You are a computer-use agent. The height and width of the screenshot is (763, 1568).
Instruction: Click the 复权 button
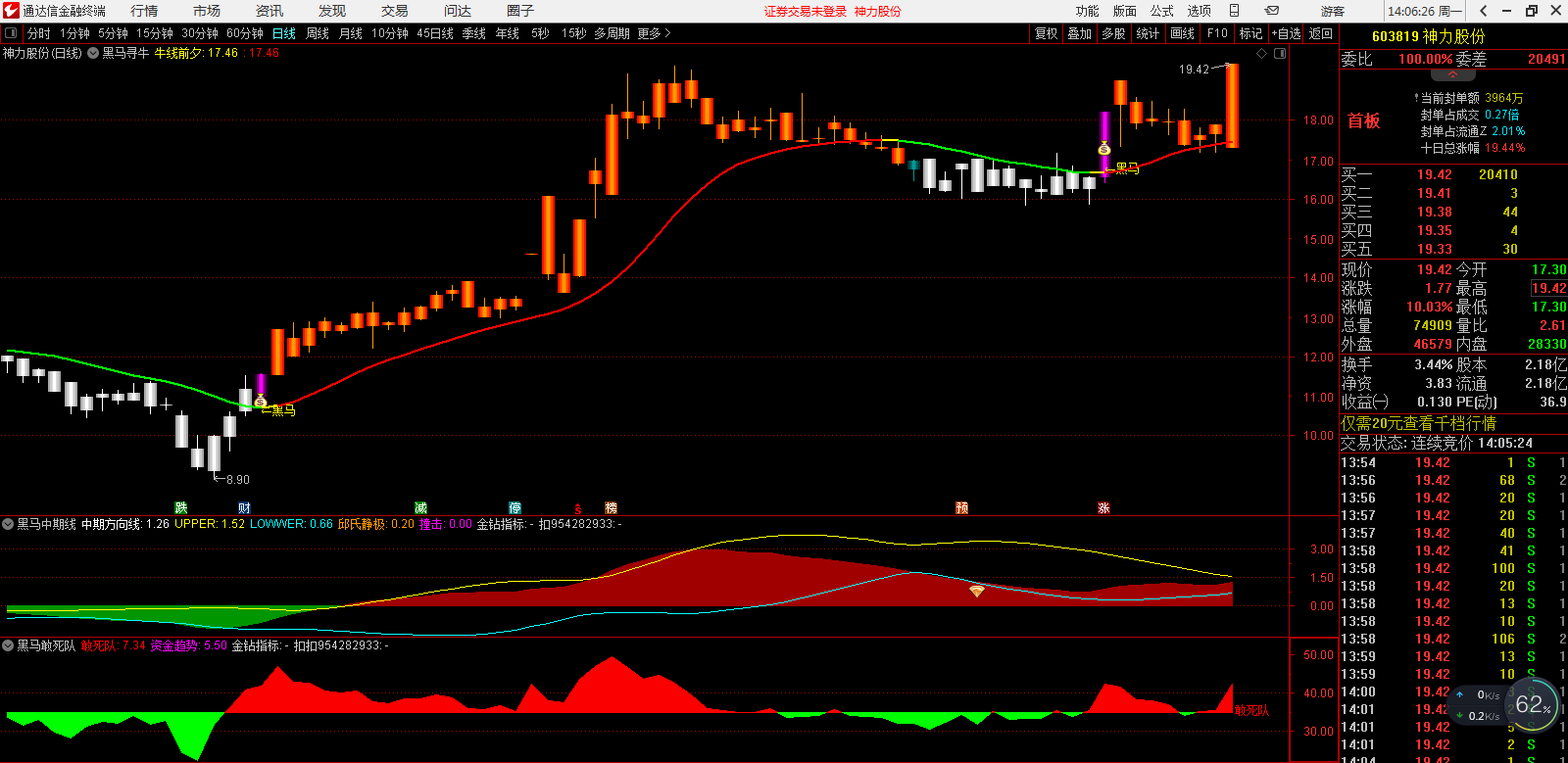click(x=1047, y=33)
